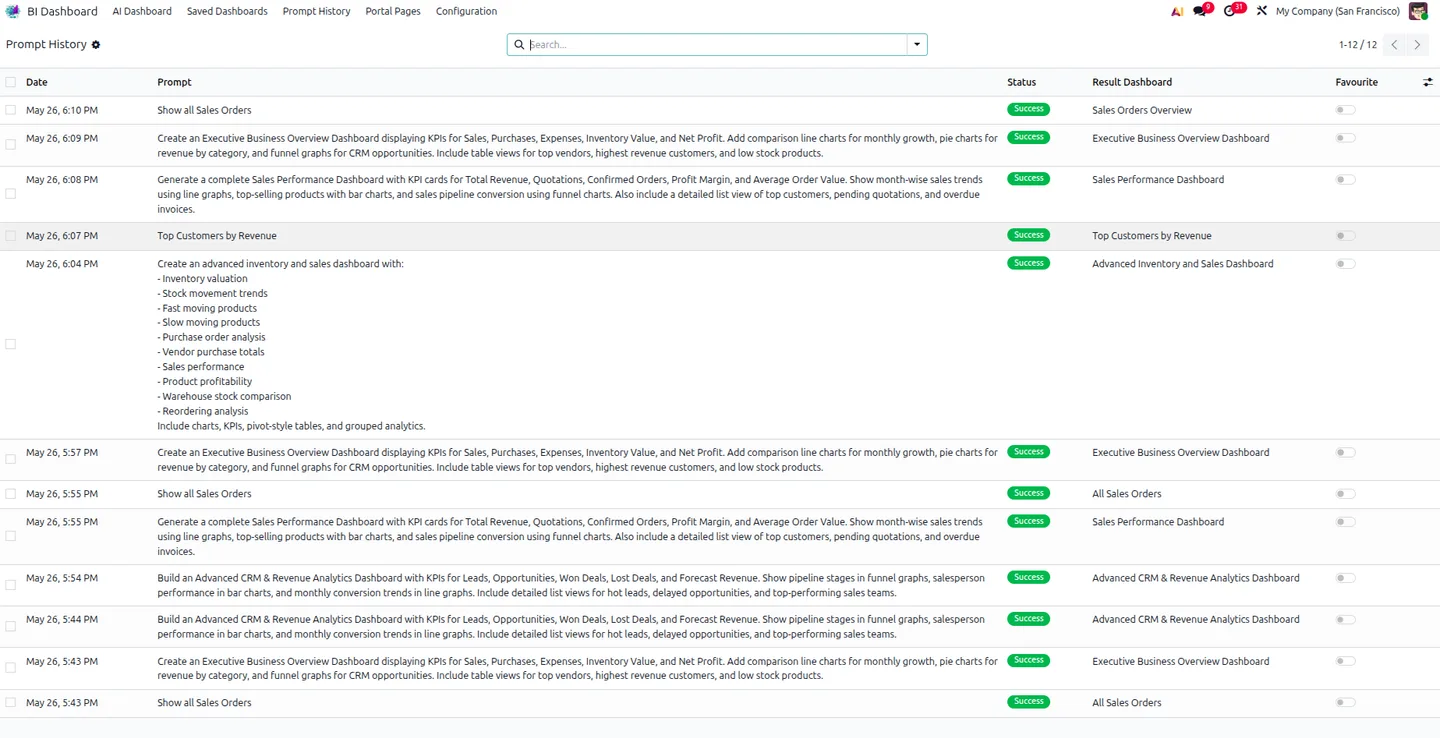Viewport: 1440px width, 738px height.
Task: Open the Configuration menu
Action: (x=466, y=11)
